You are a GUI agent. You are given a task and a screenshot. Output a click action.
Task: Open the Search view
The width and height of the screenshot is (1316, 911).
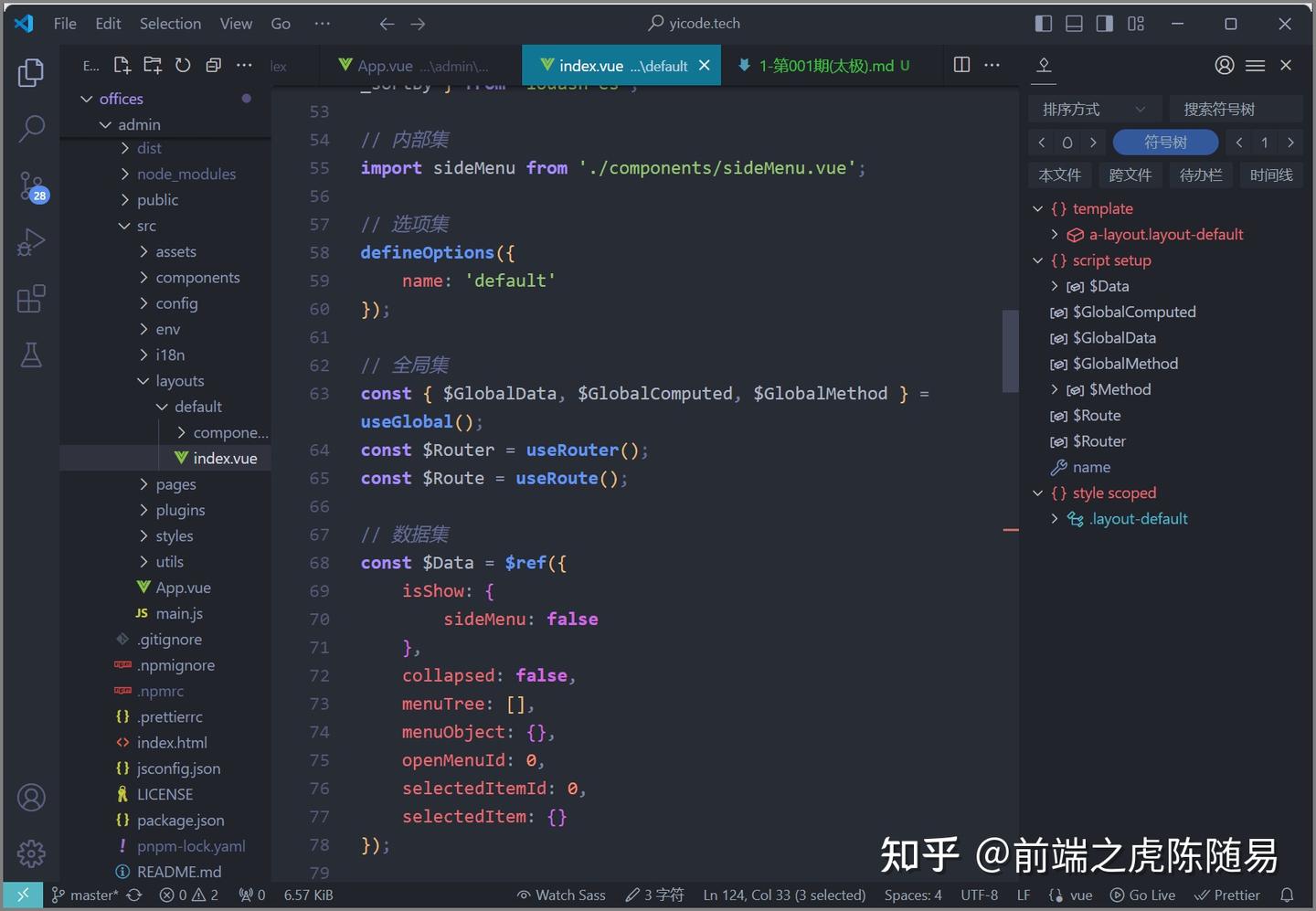click(x=30, y=129)
